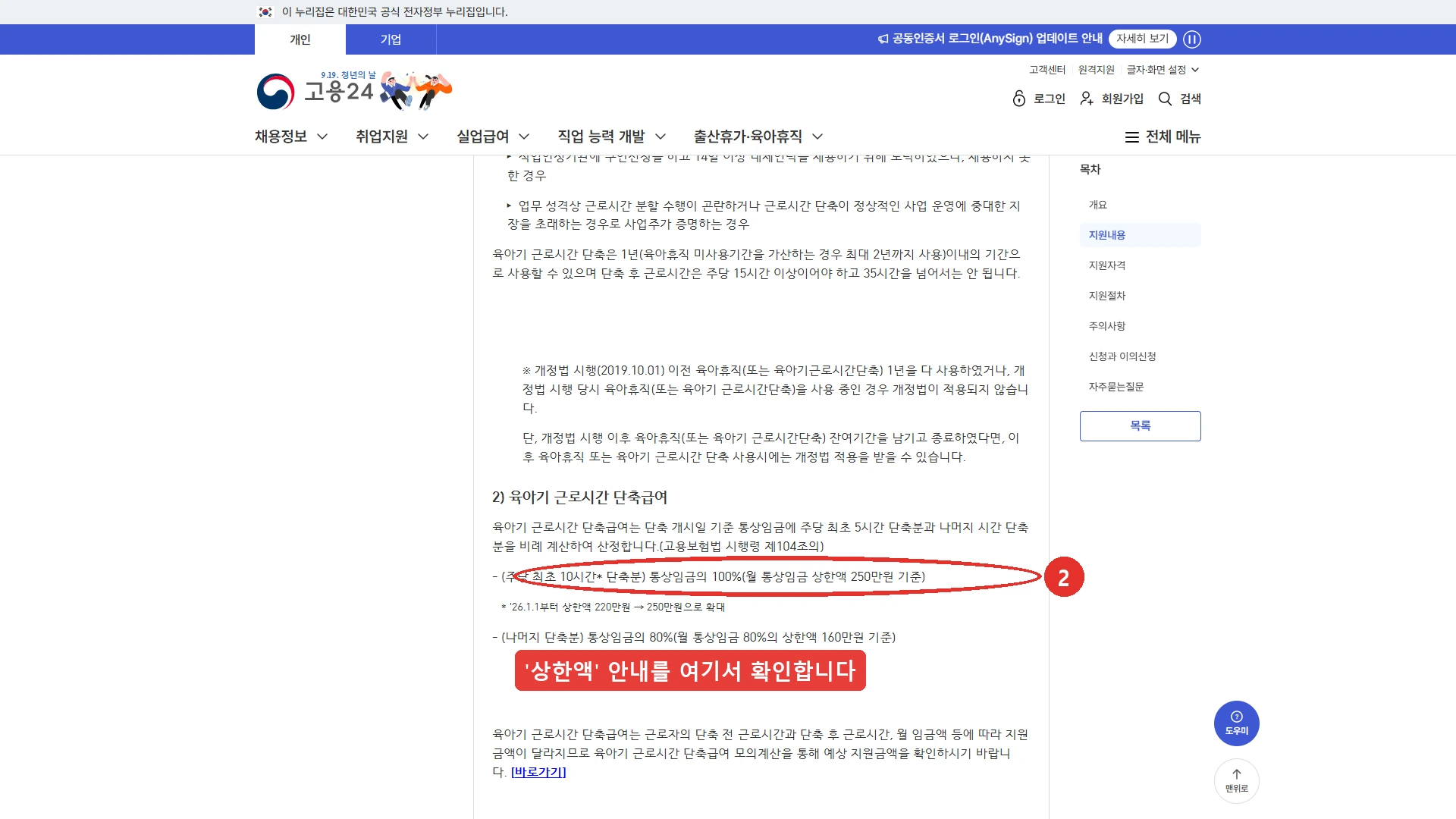Click the login lock icon

pos(1019,99)
